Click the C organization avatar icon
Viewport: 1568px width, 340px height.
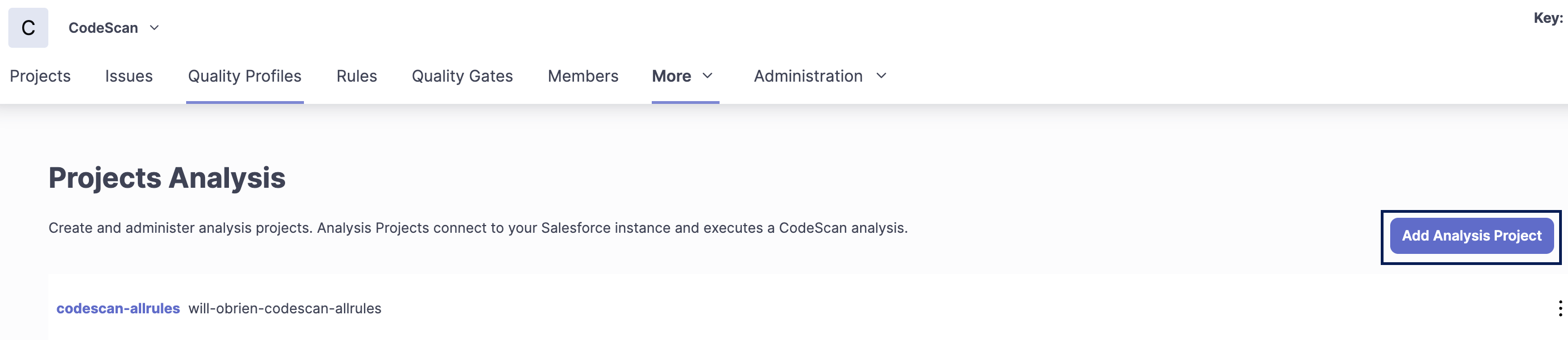[28, 28]
